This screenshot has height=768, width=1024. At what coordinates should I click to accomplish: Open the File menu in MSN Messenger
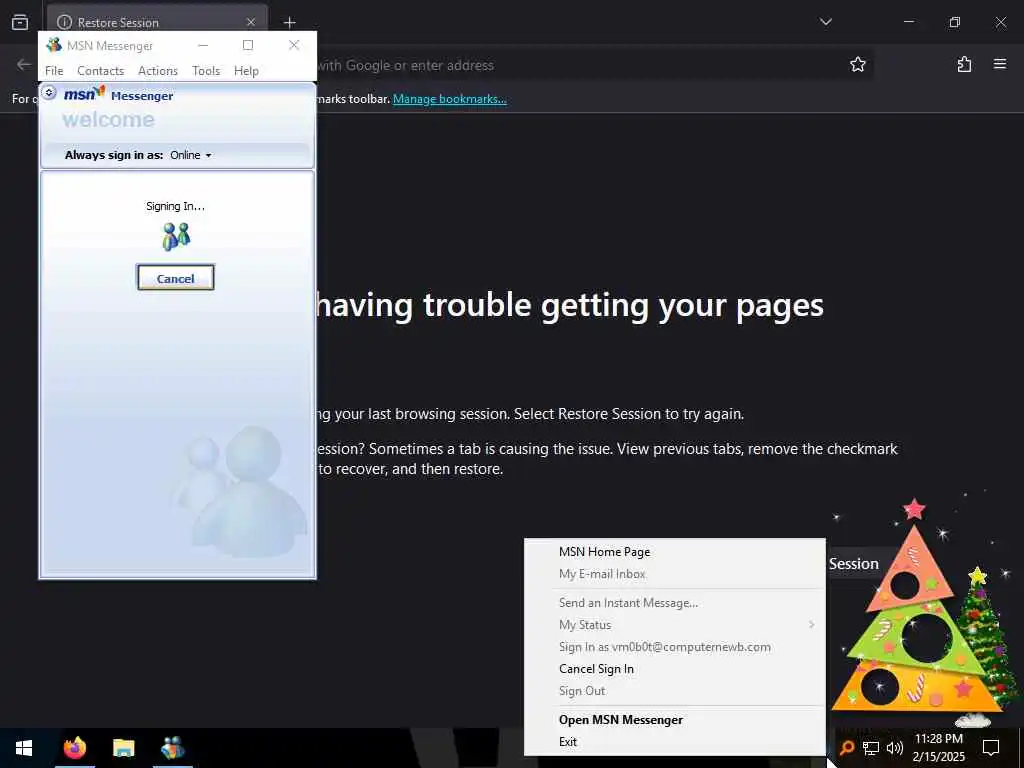(54, 71)
